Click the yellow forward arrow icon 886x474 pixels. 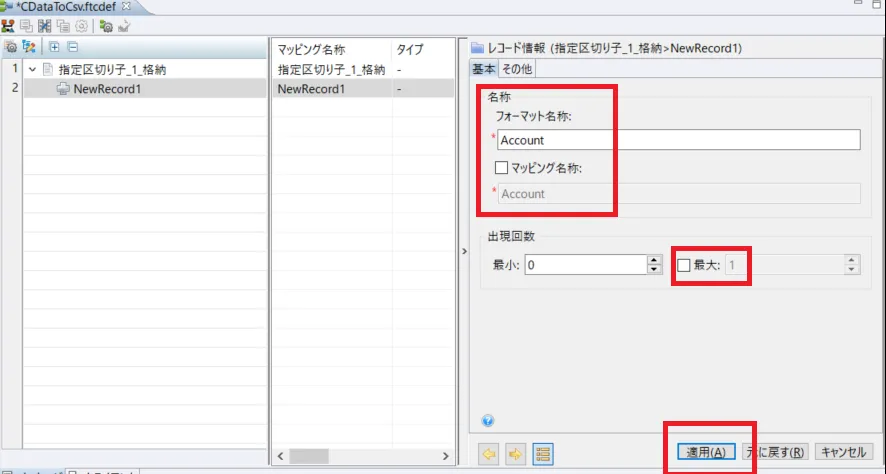tap(516, 453)
